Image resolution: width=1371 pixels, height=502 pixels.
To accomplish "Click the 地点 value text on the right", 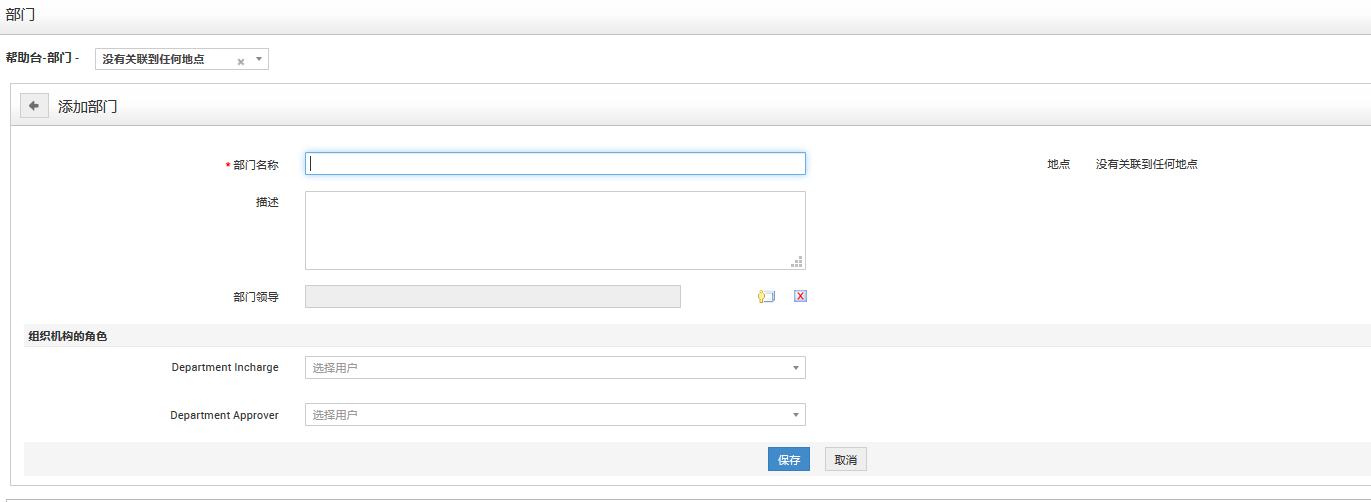I will (x=1146, y=164).
